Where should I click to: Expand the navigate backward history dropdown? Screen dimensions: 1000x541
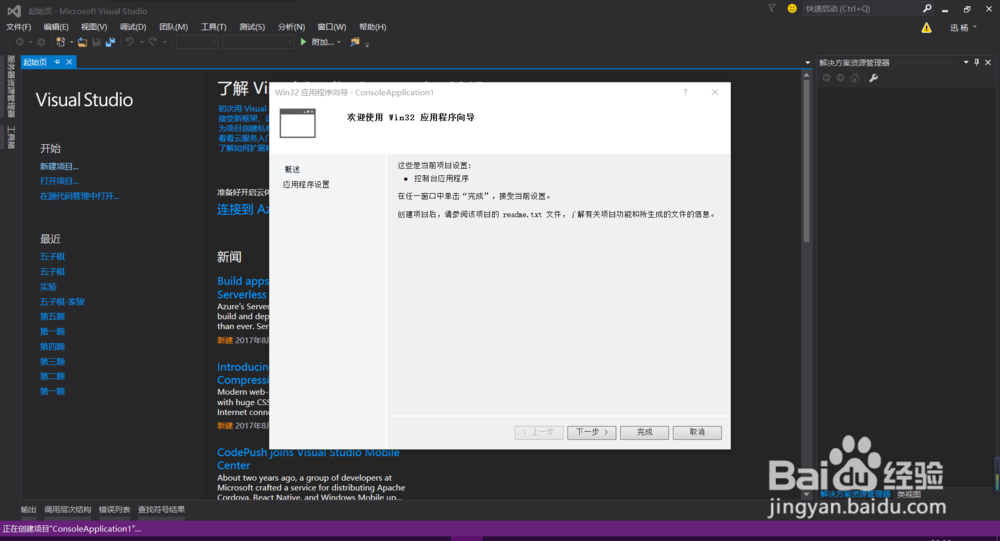[30, 42]
